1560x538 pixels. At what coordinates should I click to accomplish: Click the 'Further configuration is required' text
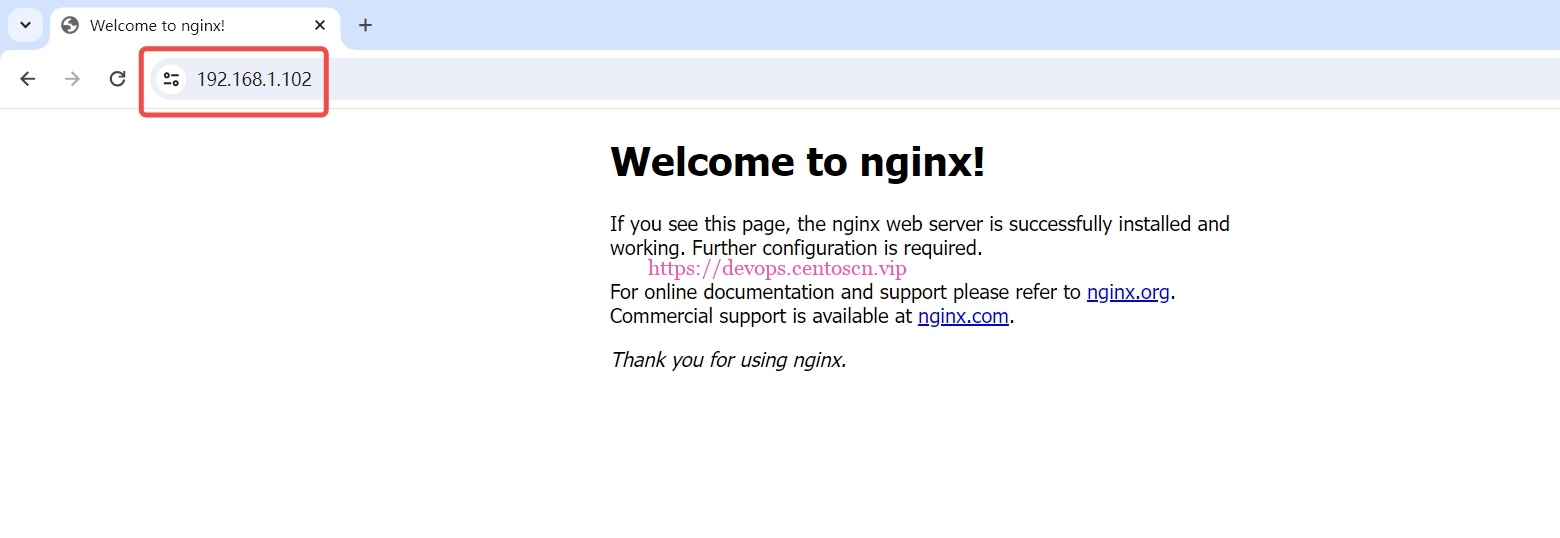[837, 247]
